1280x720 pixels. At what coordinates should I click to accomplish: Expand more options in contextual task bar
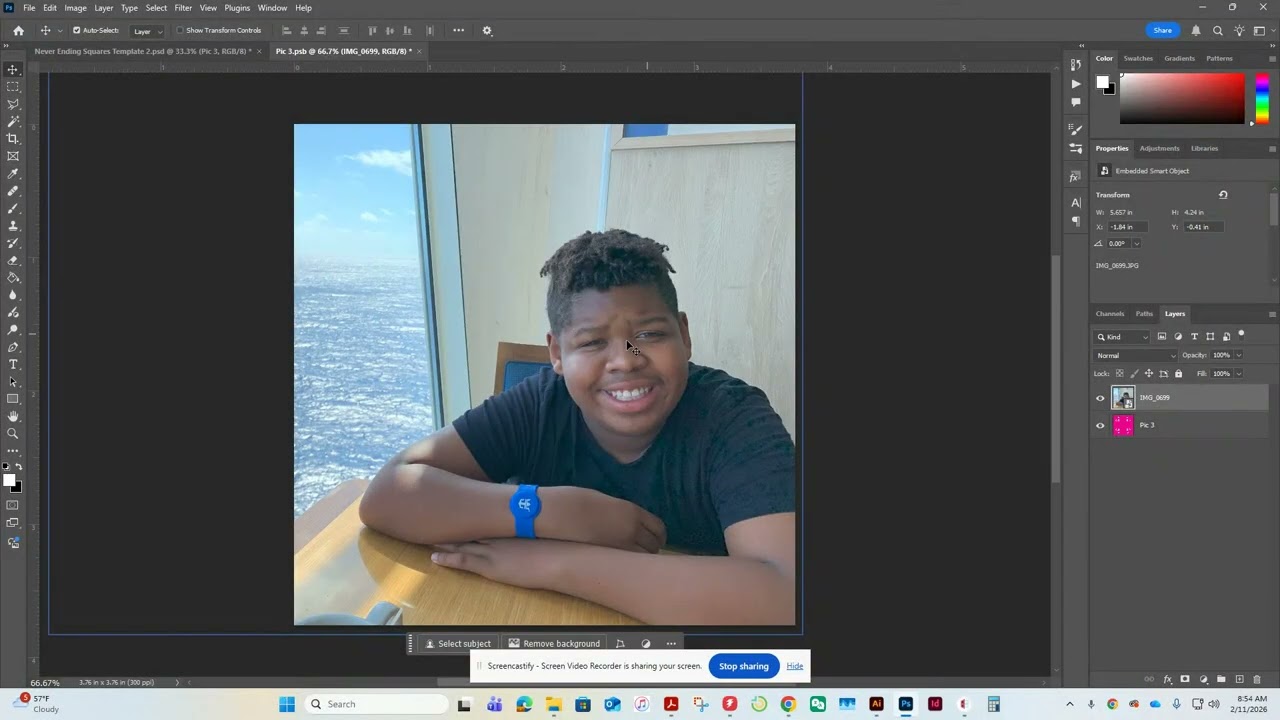point(671,644)
